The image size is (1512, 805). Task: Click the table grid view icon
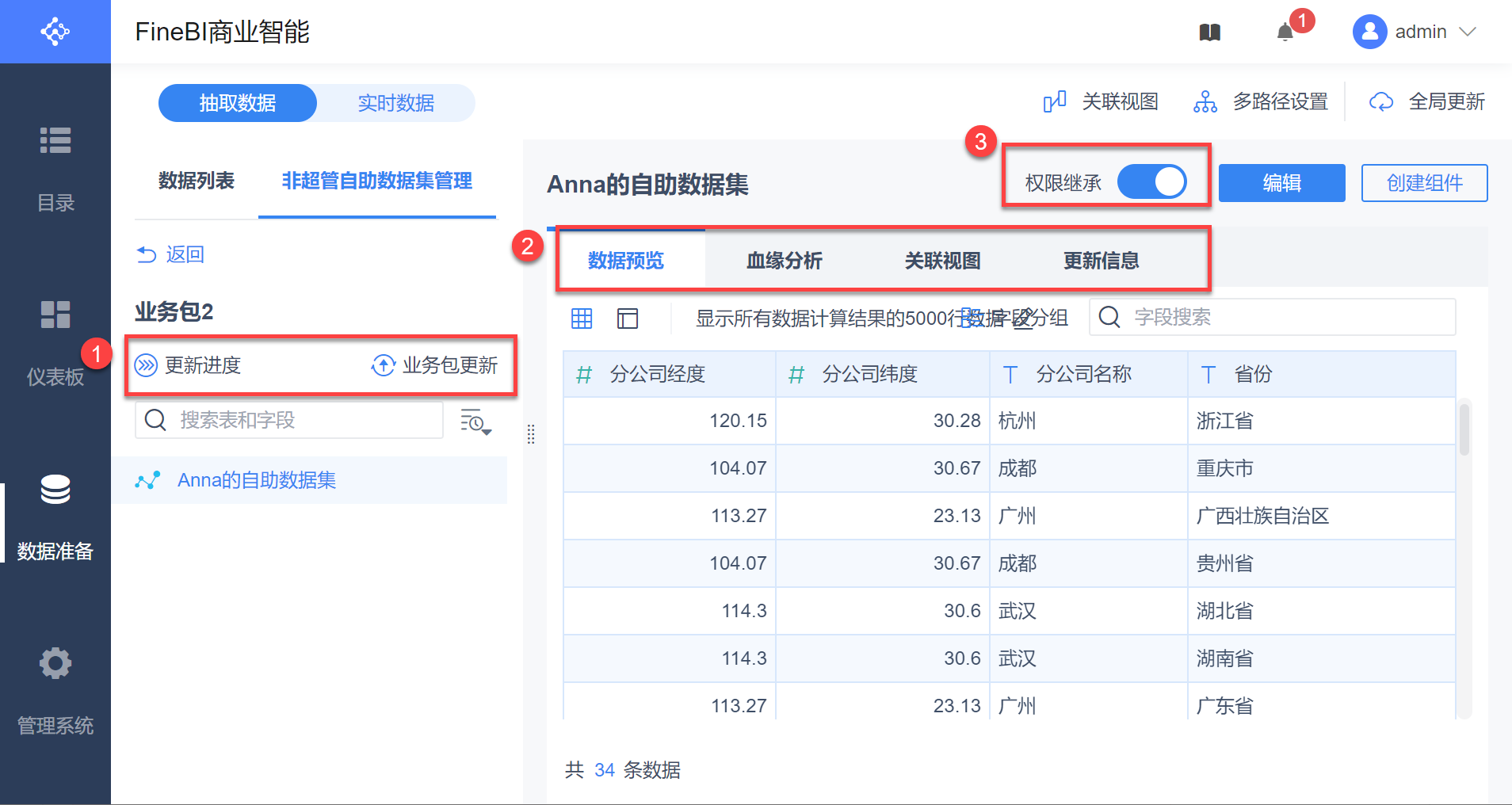coord(582,319)
